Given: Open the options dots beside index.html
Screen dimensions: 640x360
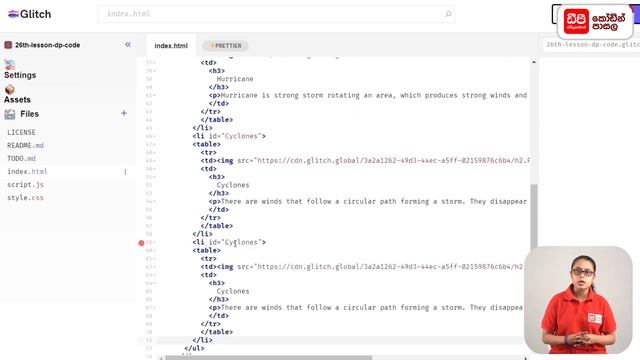Looking at the screenshot, I should (125, 172).
